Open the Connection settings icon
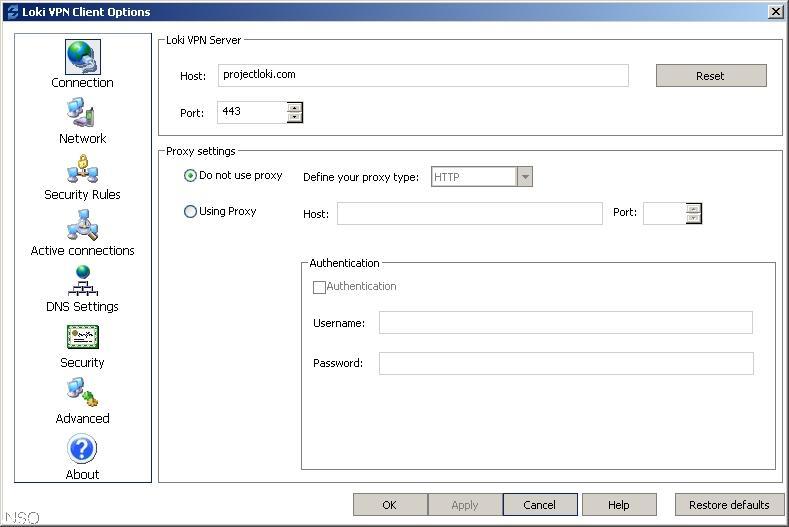The image size is (789, 527). [83, 57]
